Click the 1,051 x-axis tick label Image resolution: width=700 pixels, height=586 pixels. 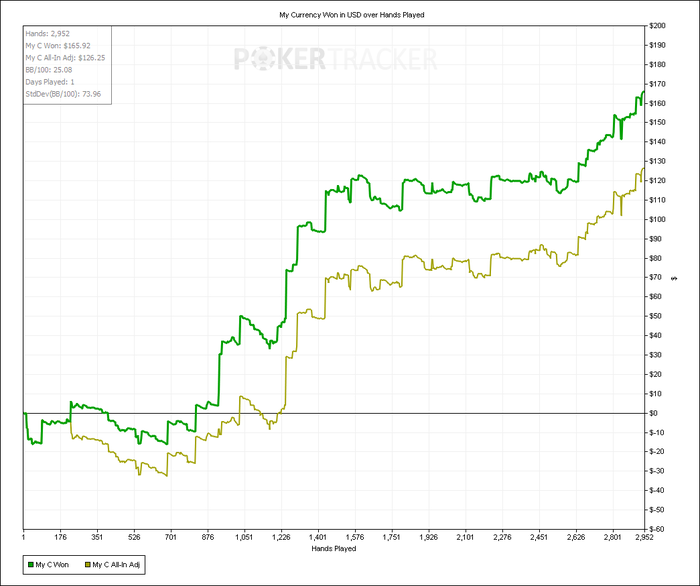244,537
